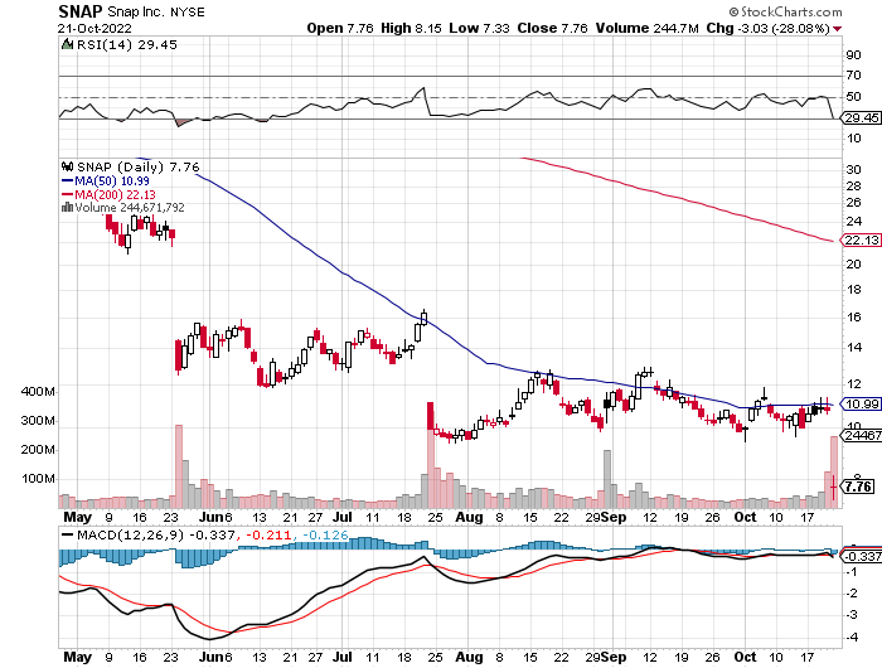The image size is (882, 668).
Task: Click the RSI(14) indicator icon
Action: click(x=67, y=44)
